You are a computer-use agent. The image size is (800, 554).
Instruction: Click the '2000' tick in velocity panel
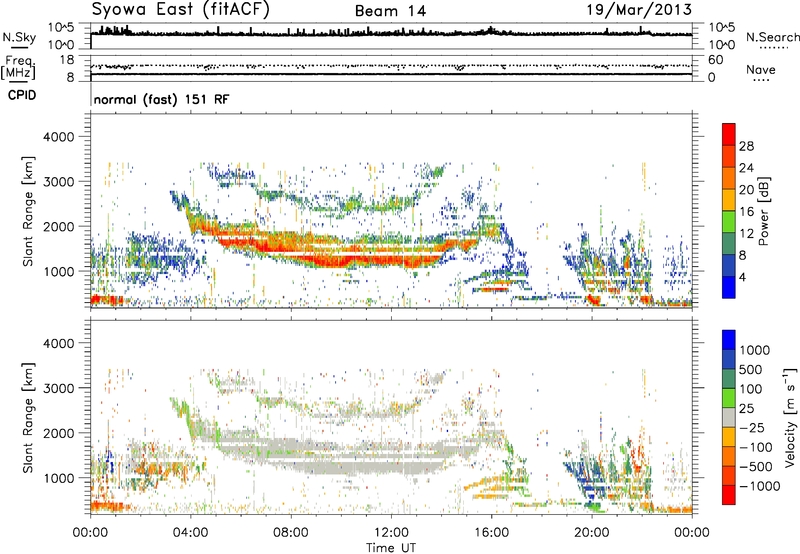click(58, 433)
